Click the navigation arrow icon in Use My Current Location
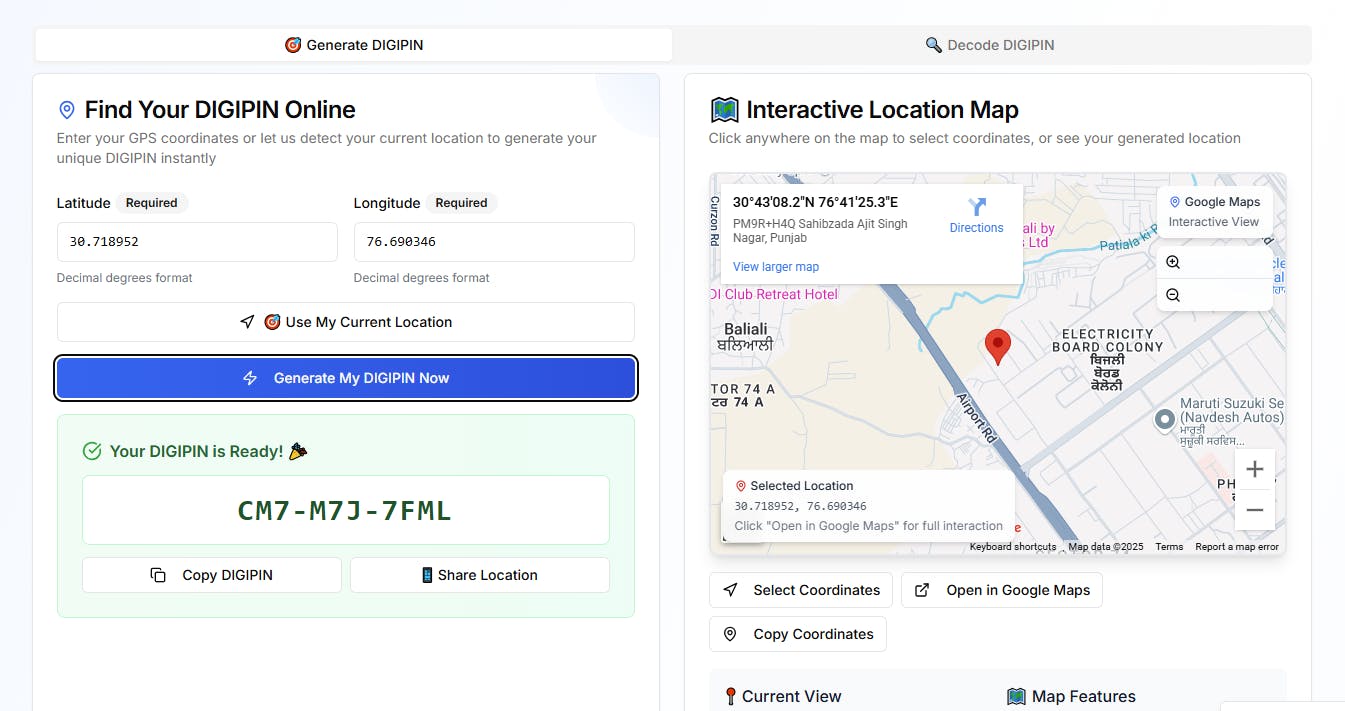This screenshot has height=711, width=1345. [247, 322]
